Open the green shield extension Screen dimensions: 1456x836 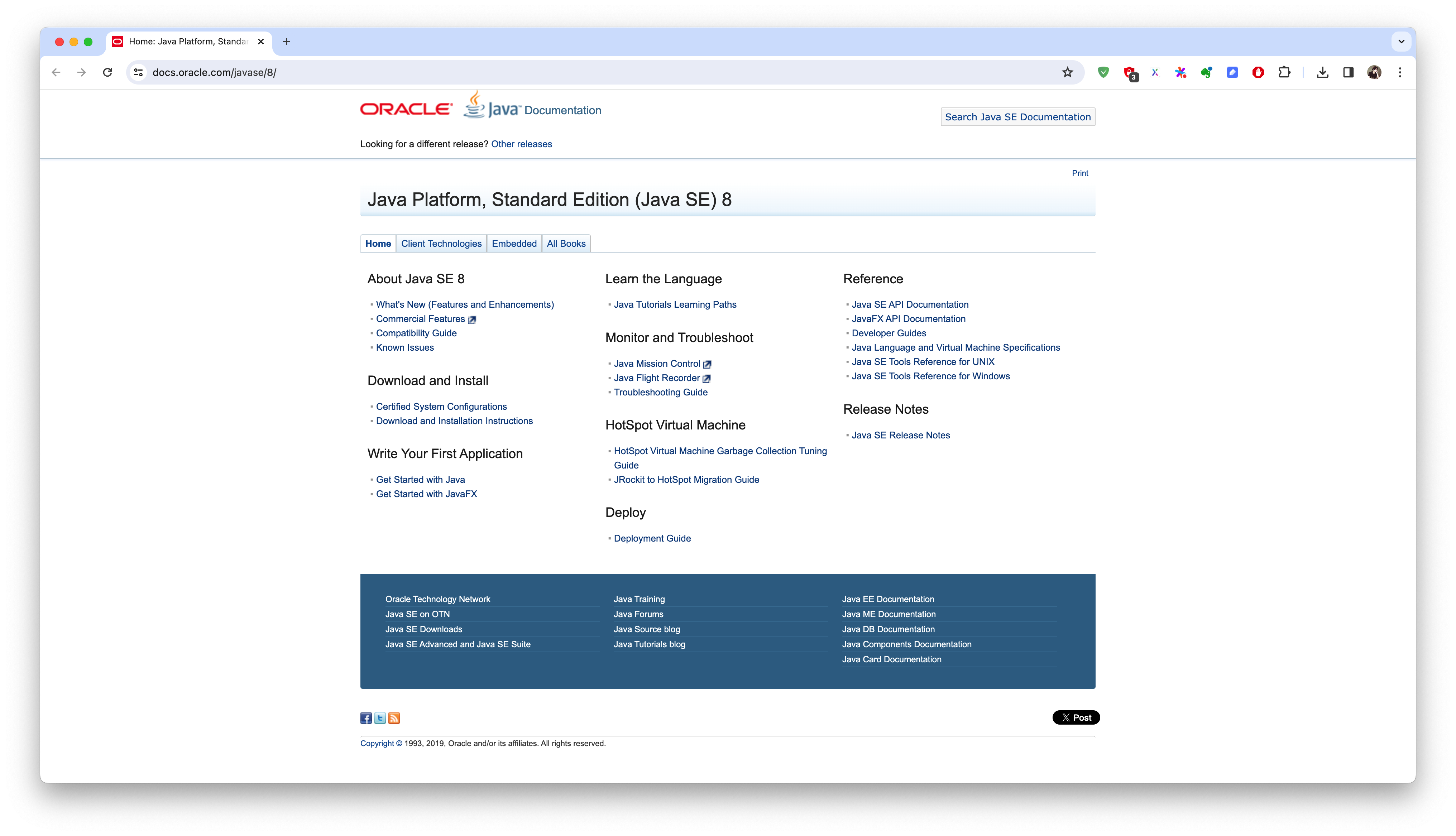point(1103,72)
